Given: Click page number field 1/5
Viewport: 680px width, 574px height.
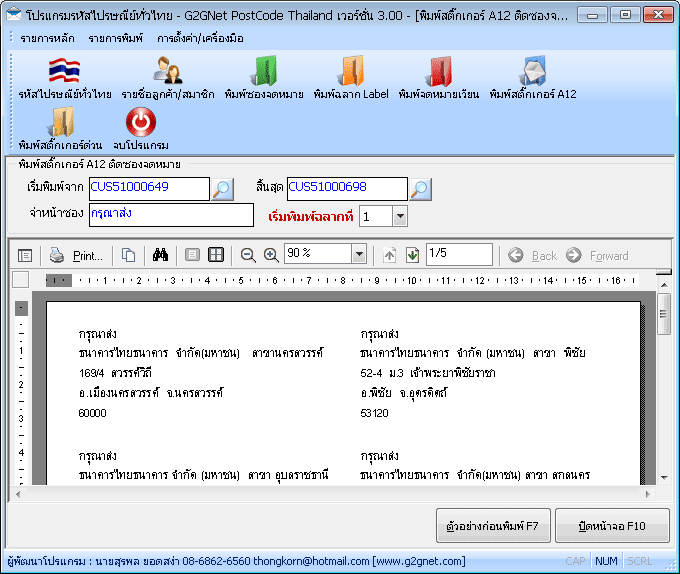Looking at the screenshot, I should pos(459,254).
